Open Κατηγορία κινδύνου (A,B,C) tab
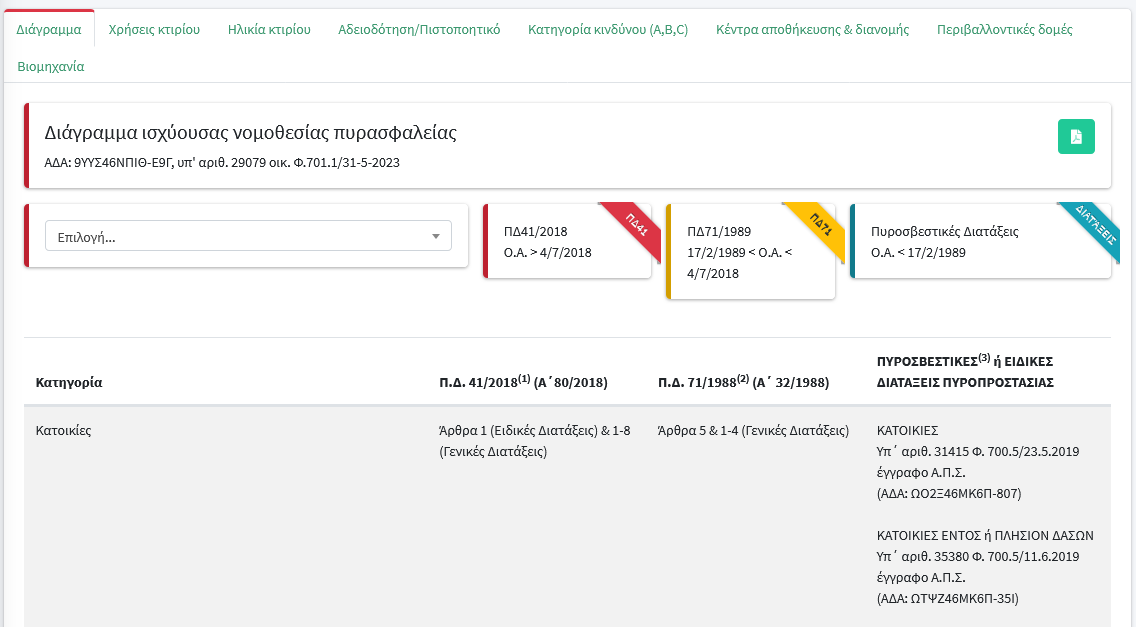The width and height of the screenshot is (1136, 627). [608, 29]
